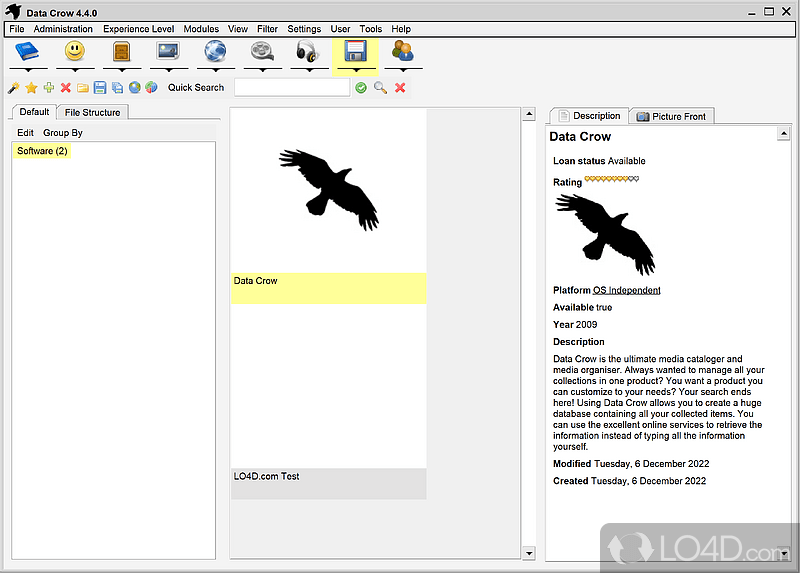Select the Software (2) tree node

coord(42,151)
